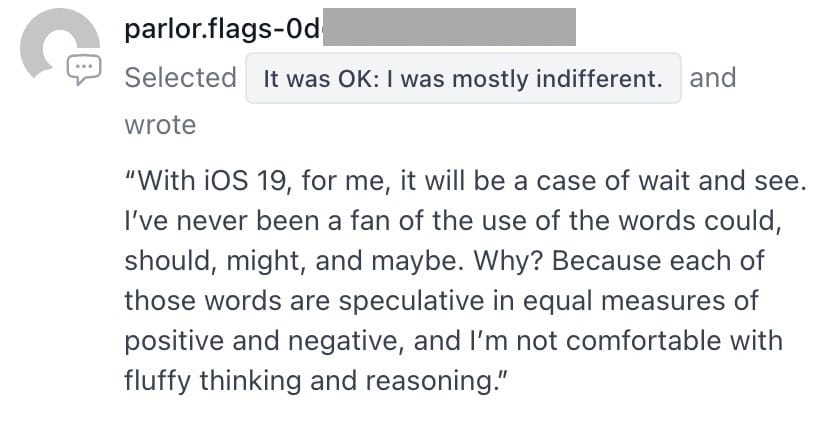Click "Because each of" text

[658, 260]
